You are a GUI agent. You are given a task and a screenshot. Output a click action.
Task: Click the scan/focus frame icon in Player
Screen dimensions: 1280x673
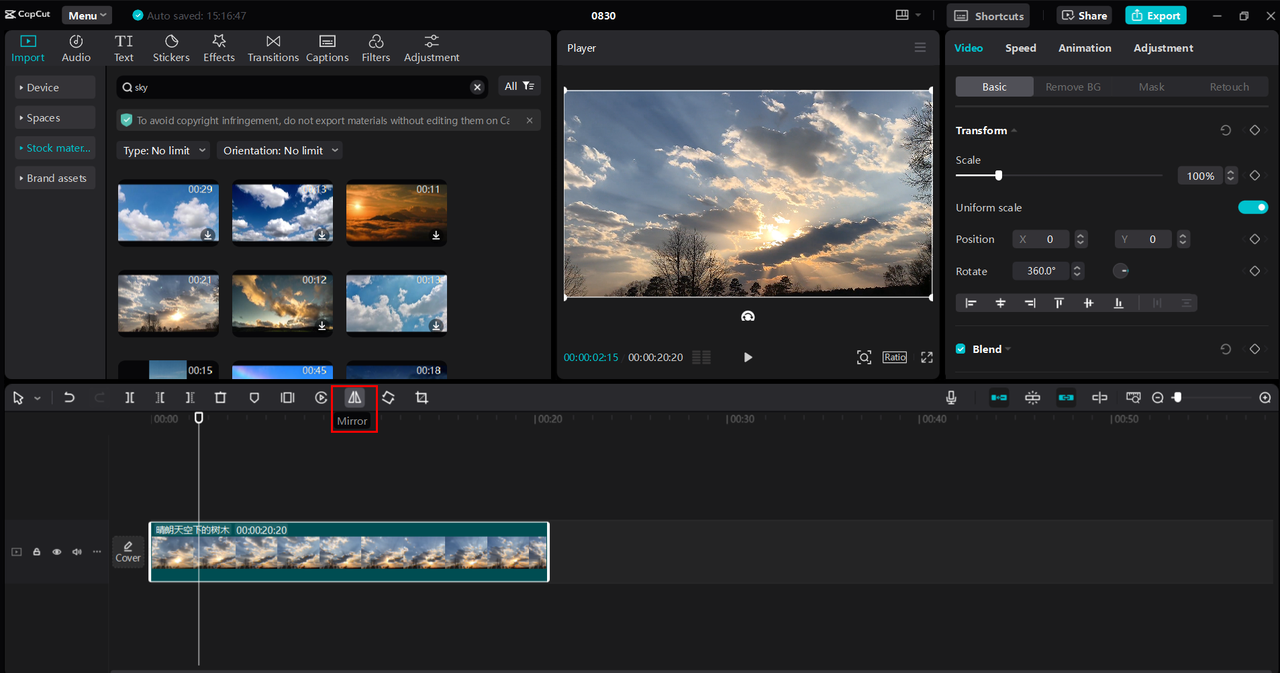point(864,357)
